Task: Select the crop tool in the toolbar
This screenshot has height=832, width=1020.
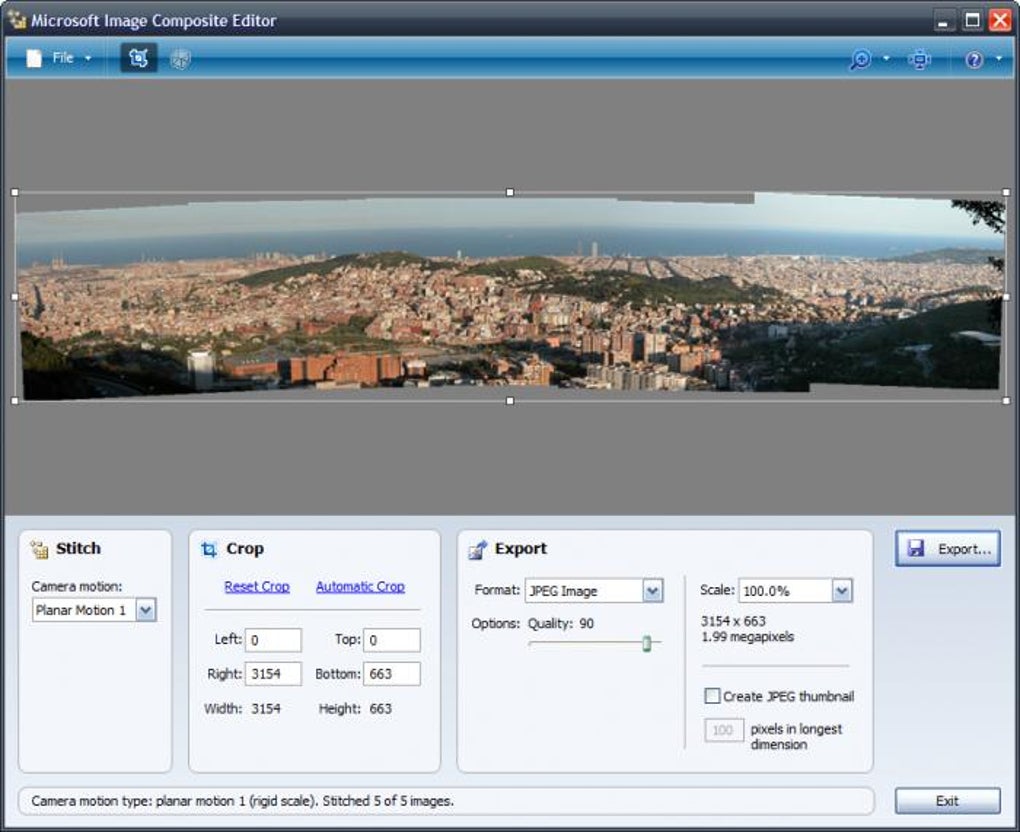Action: click(139, 59)
